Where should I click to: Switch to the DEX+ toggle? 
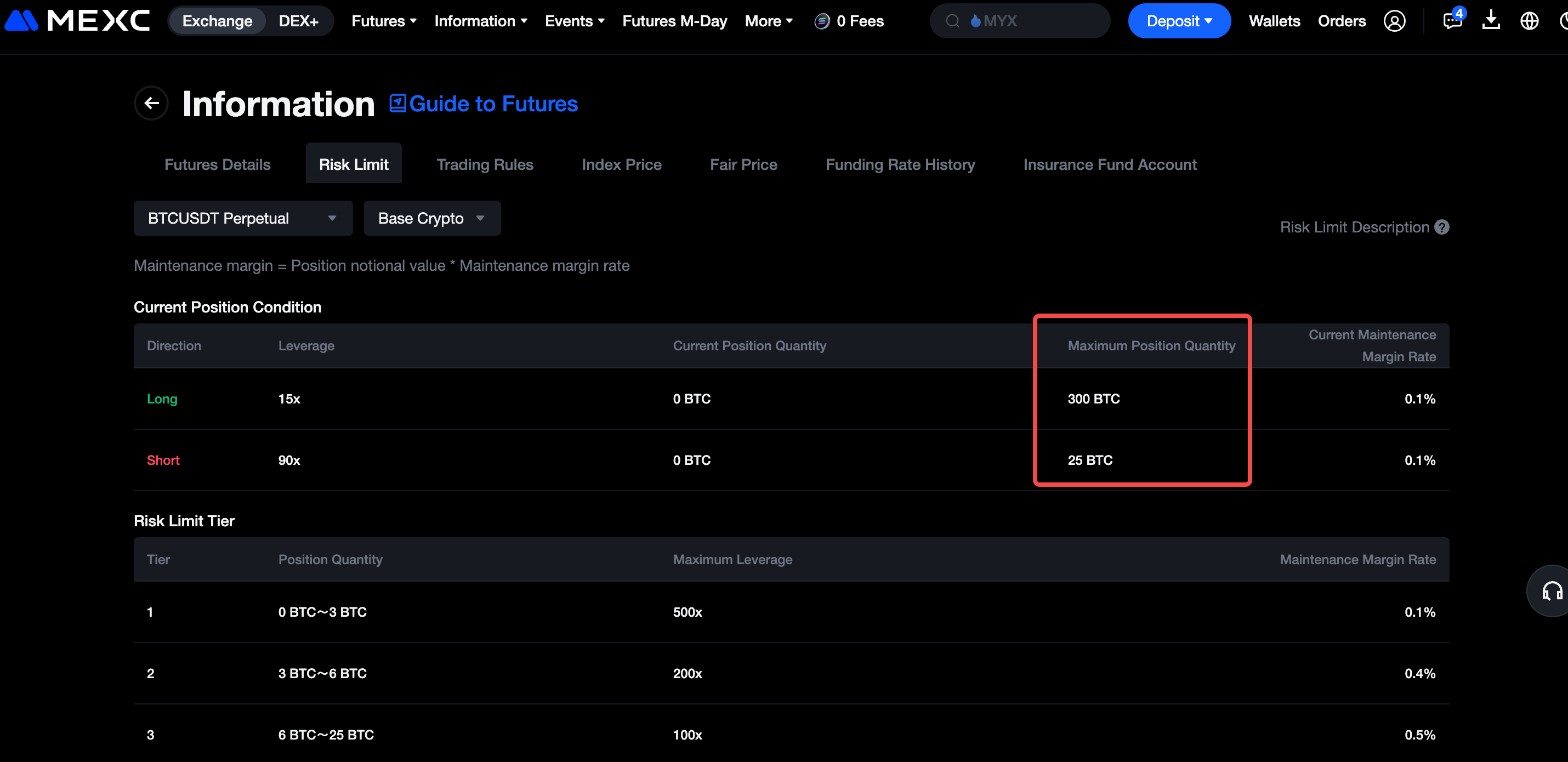tap(298, 21)
